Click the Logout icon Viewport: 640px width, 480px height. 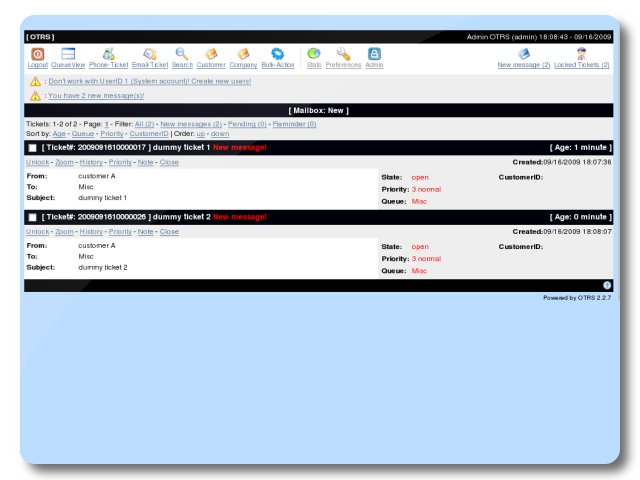click(x=37, y=54)
